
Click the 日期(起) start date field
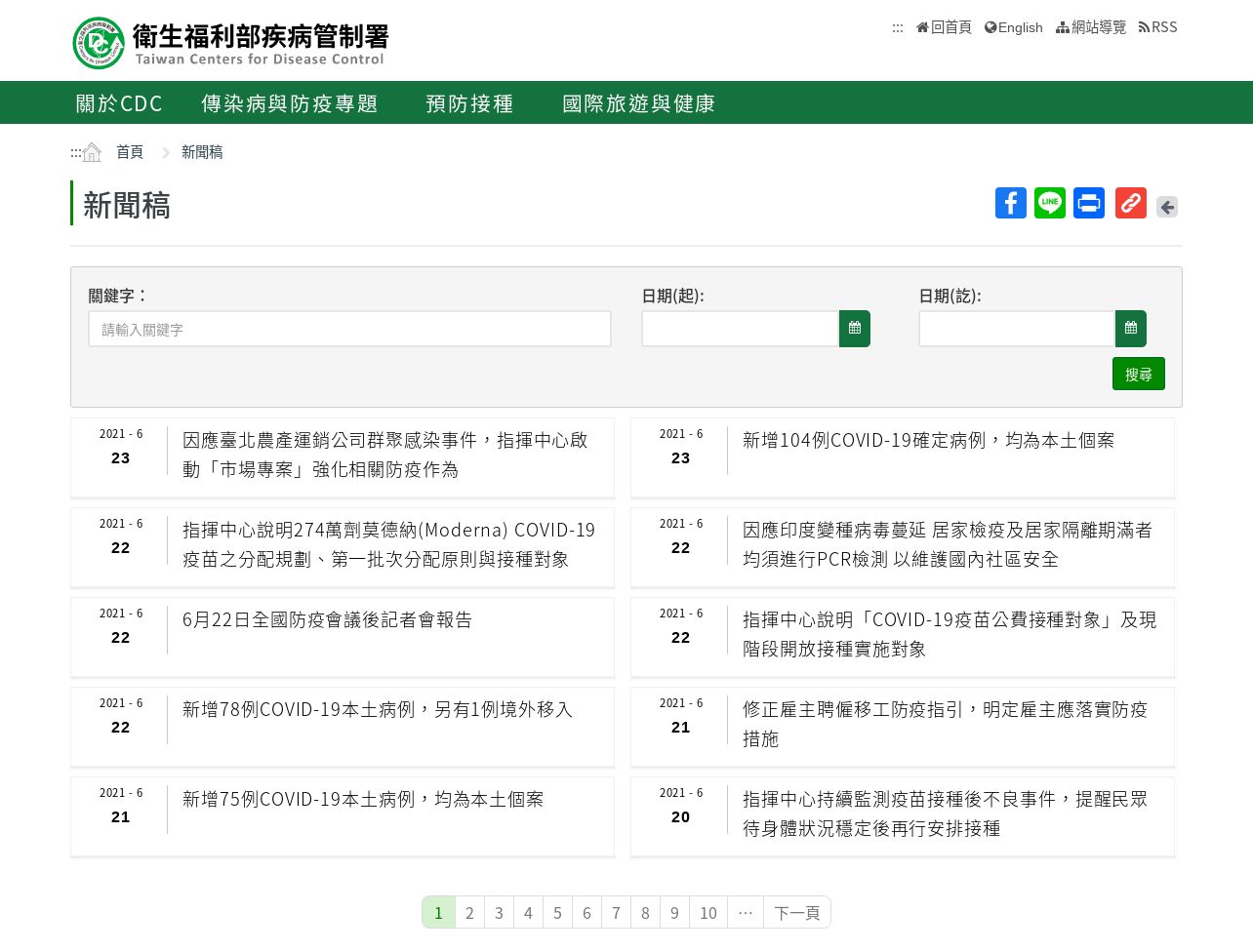click(x=741, y=329)
